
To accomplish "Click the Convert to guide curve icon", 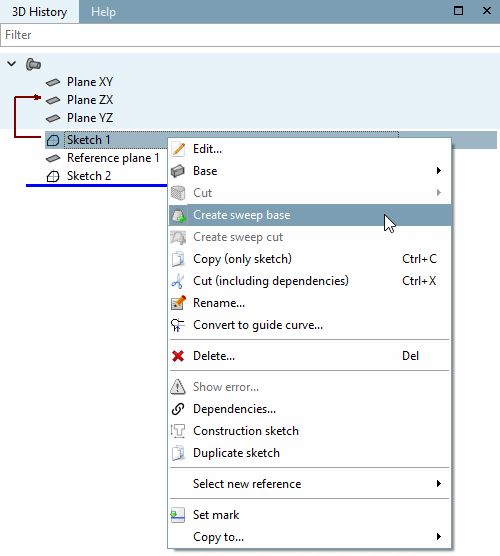I will [178, 325].
